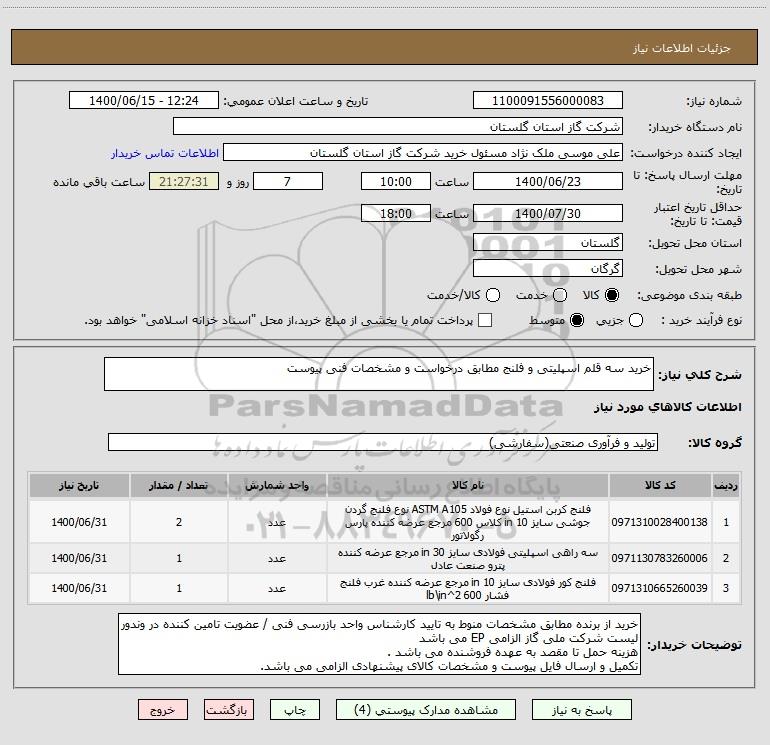Click the بازگشت back button

pyautogui.click(x=229, y=710)
